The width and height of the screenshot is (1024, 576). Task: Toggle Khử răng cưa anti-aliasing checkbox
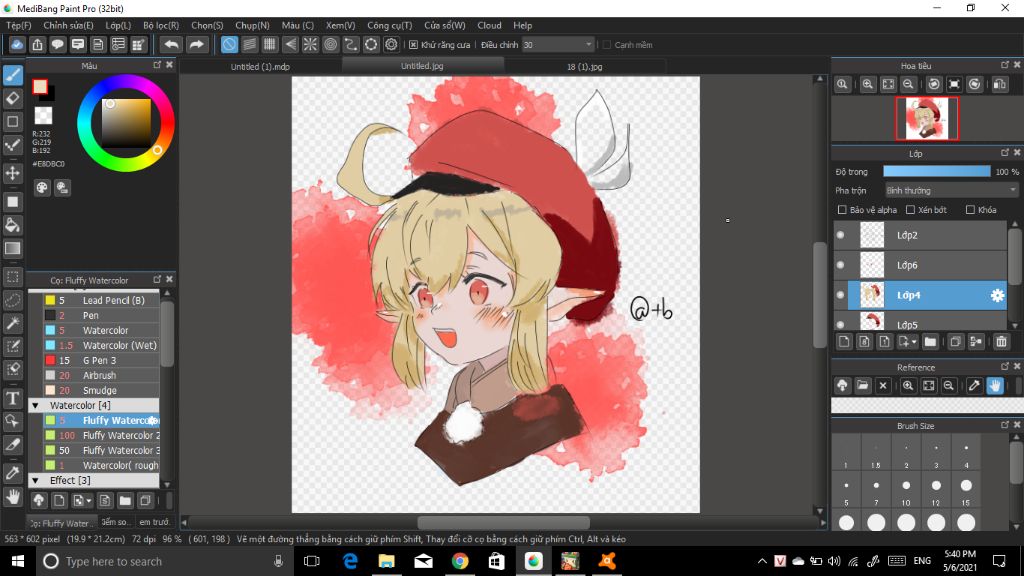click(413, 44)
